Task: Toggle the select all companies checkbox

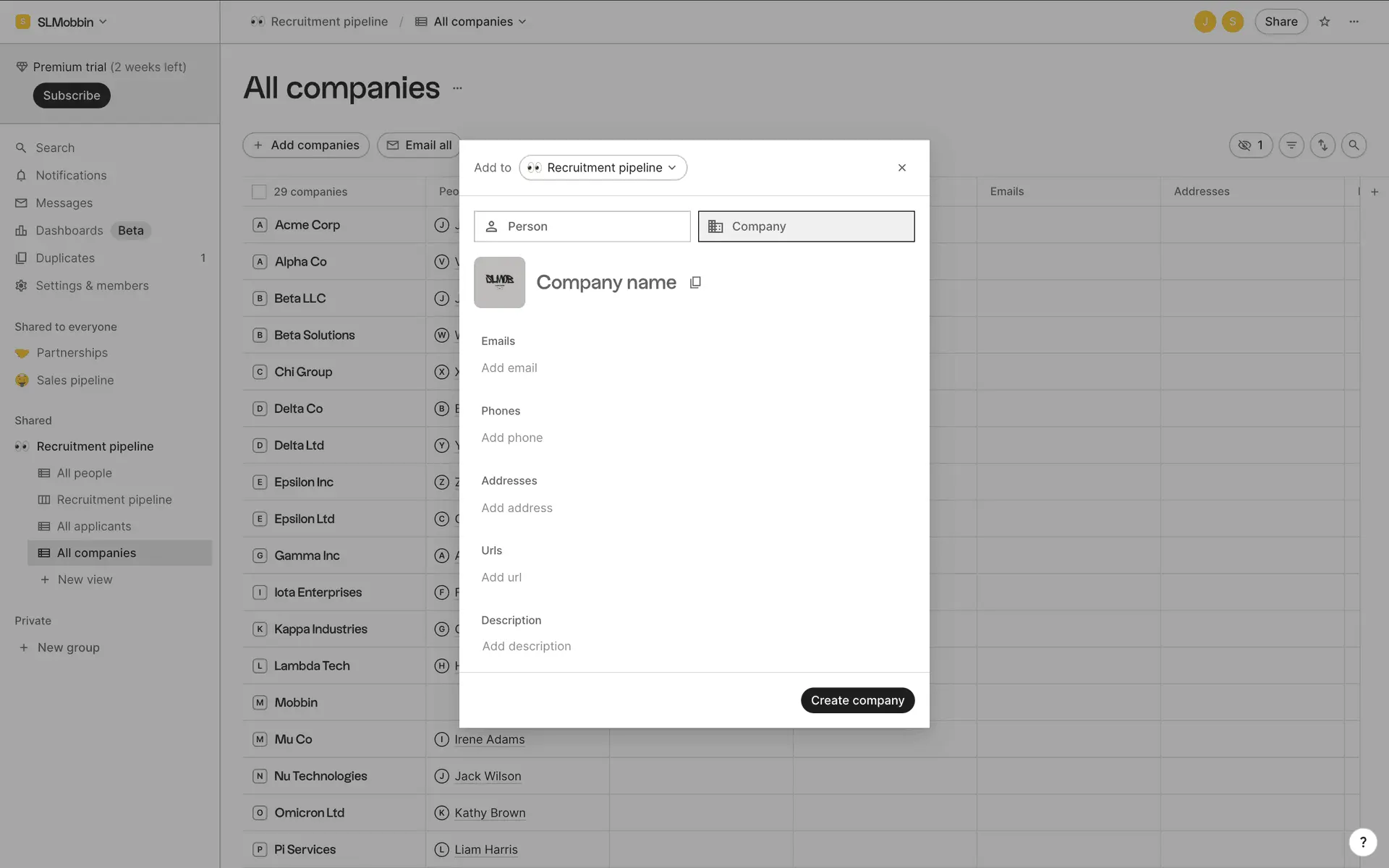Action: tap(259, 192)
